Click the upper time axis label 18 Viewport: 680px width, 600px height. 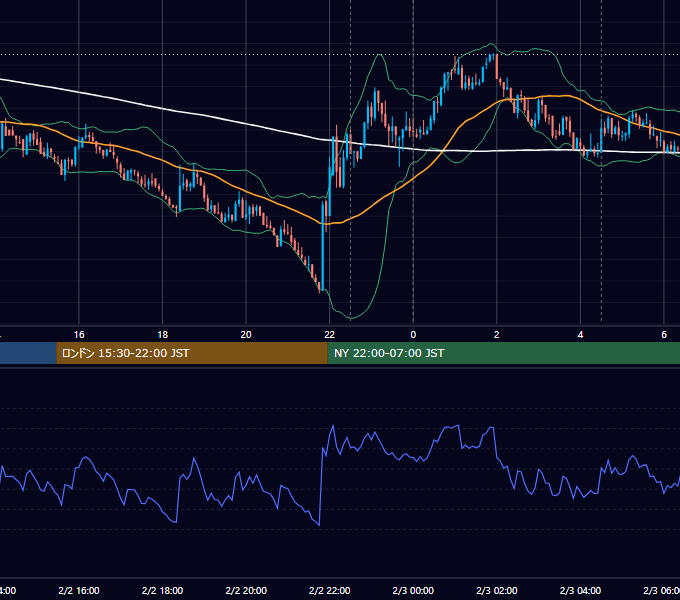[x=163, y=335]
